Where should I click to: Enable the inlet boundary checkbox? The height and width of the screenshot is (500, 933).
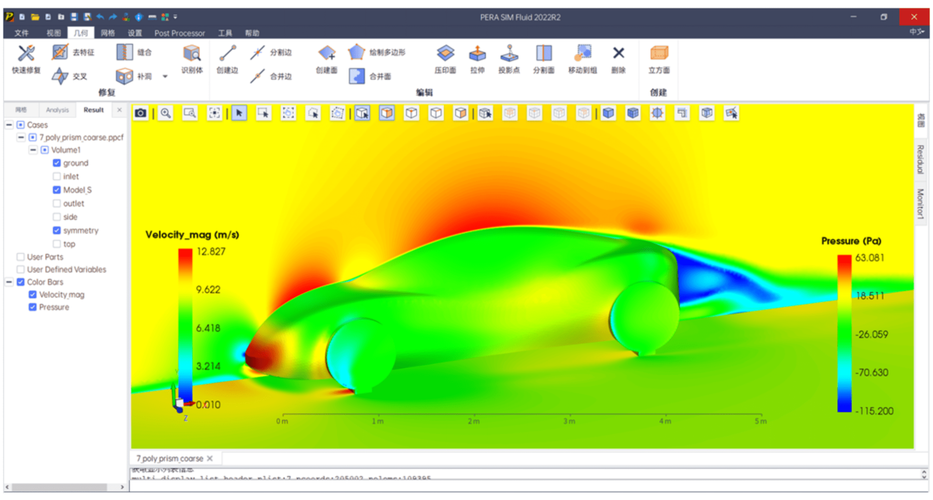(57, 176)
